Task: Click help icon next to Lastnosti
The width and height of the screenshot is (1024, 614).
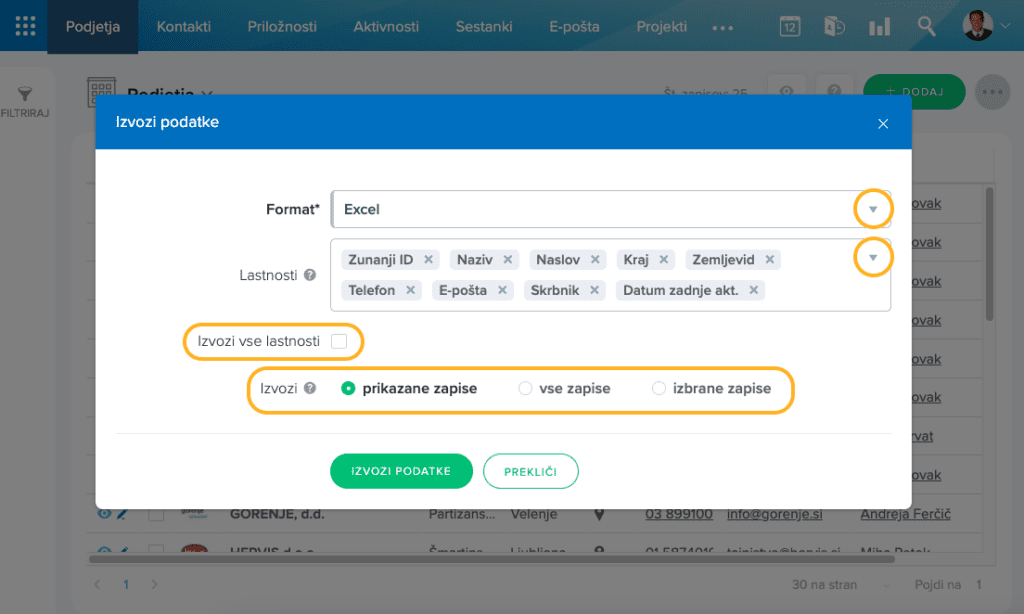Action: coord(310,275)
